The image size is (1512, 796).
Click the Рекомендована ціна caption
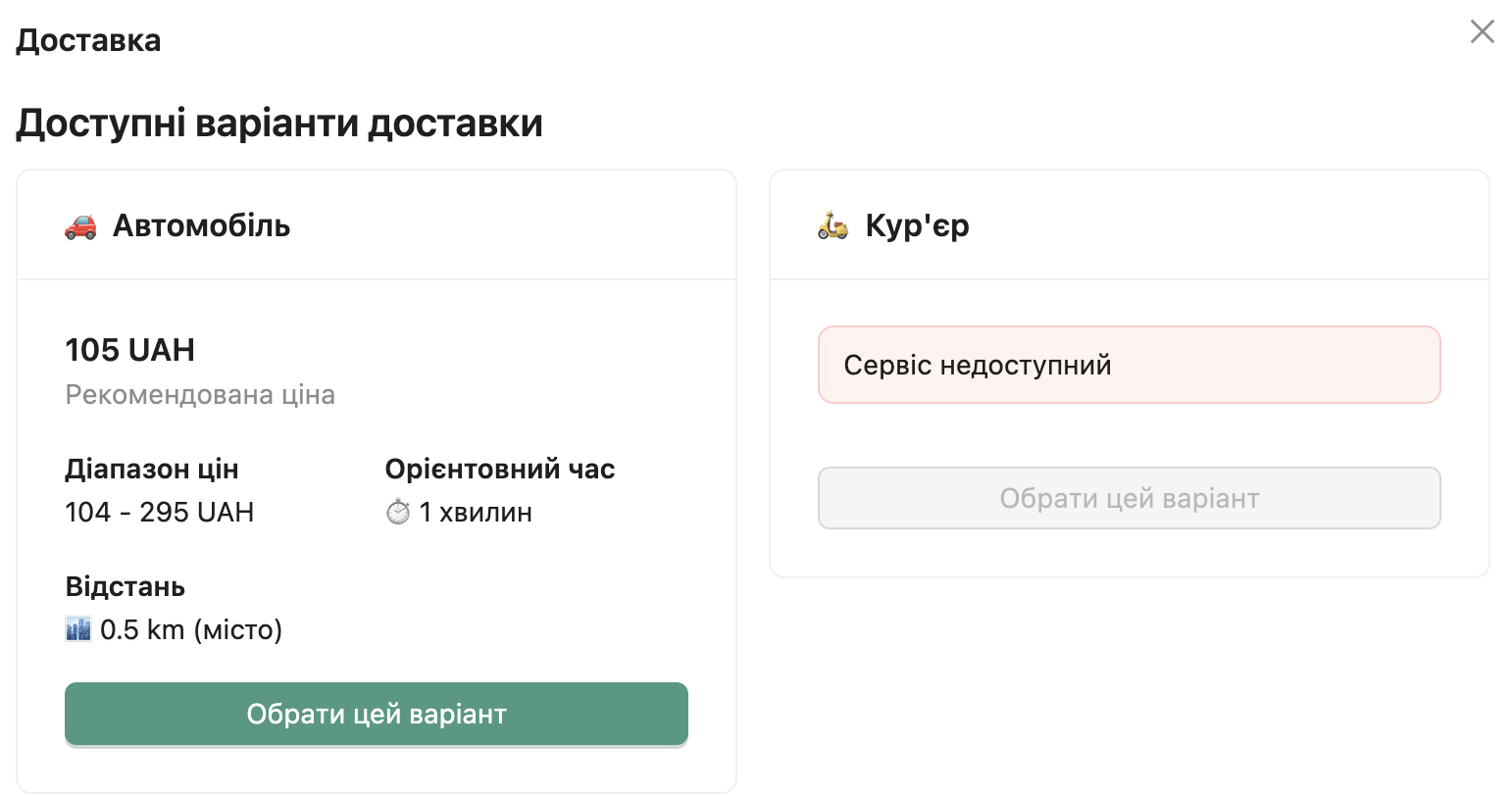(200, 395)
